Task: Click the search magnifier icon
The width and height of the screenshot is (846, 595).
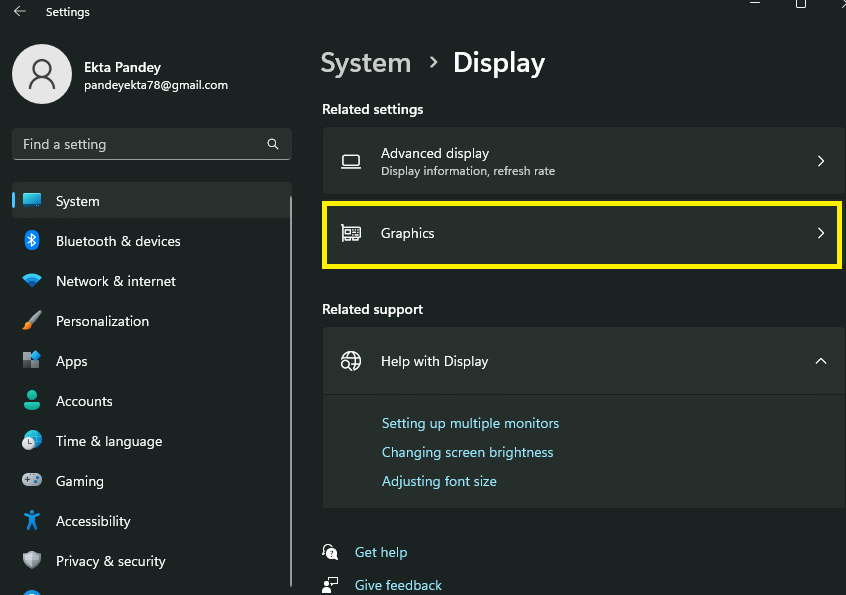Action: click(273, 144)
